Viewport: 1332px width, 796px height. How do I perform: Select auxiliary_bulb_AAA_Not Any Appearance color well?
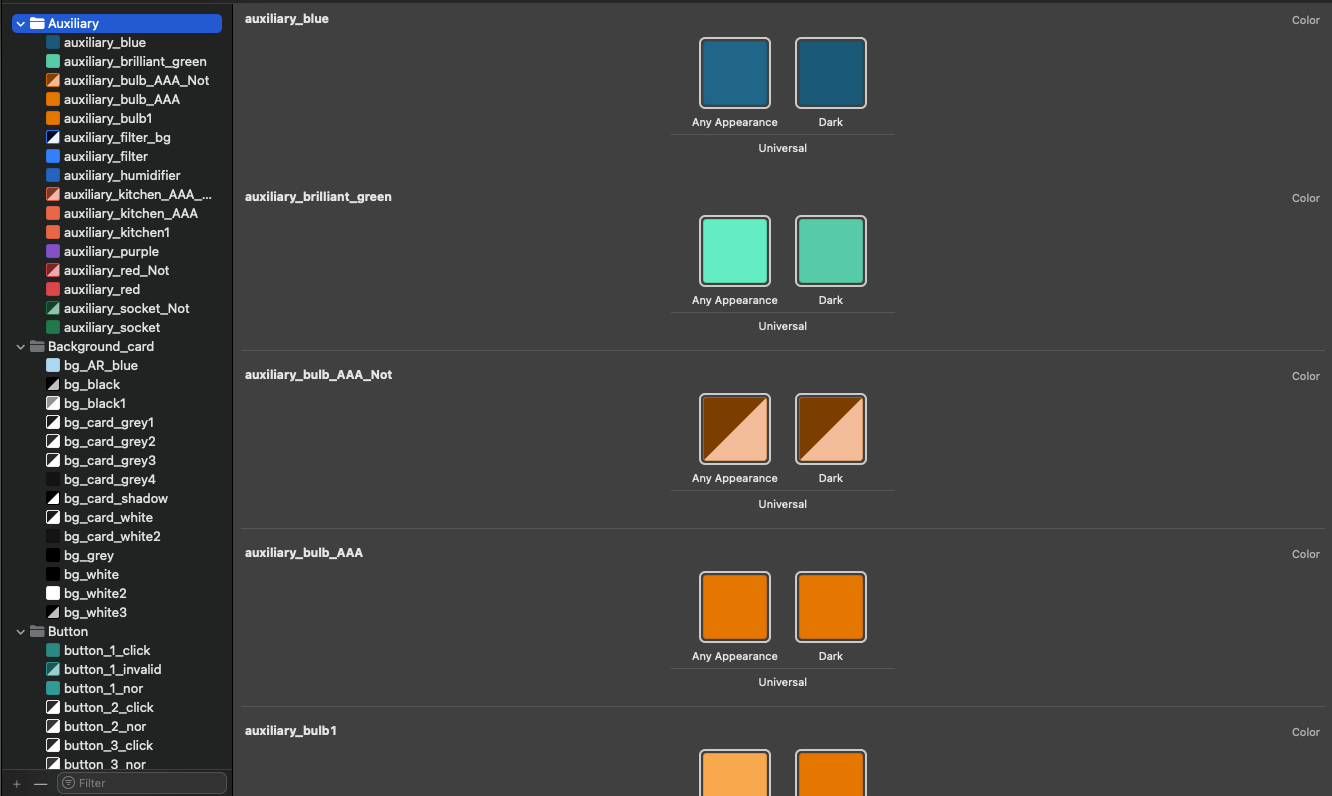(x=735, y=429)
